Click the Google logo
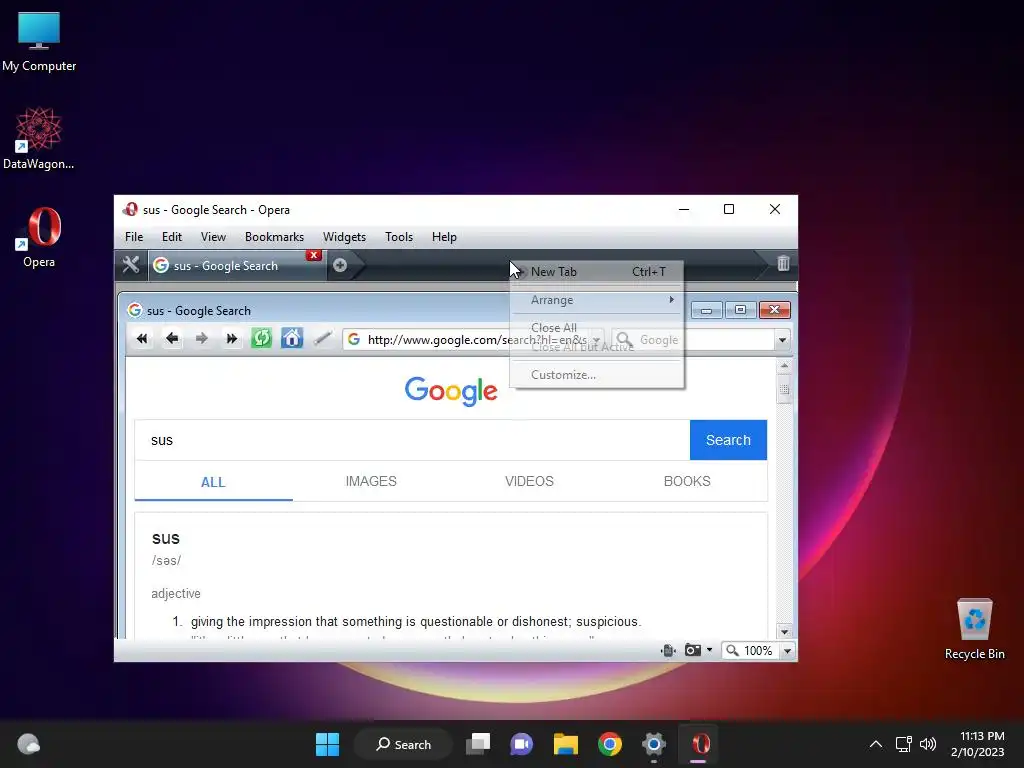1024x768 pixels. pyautogui.click(x=451, y=391)
